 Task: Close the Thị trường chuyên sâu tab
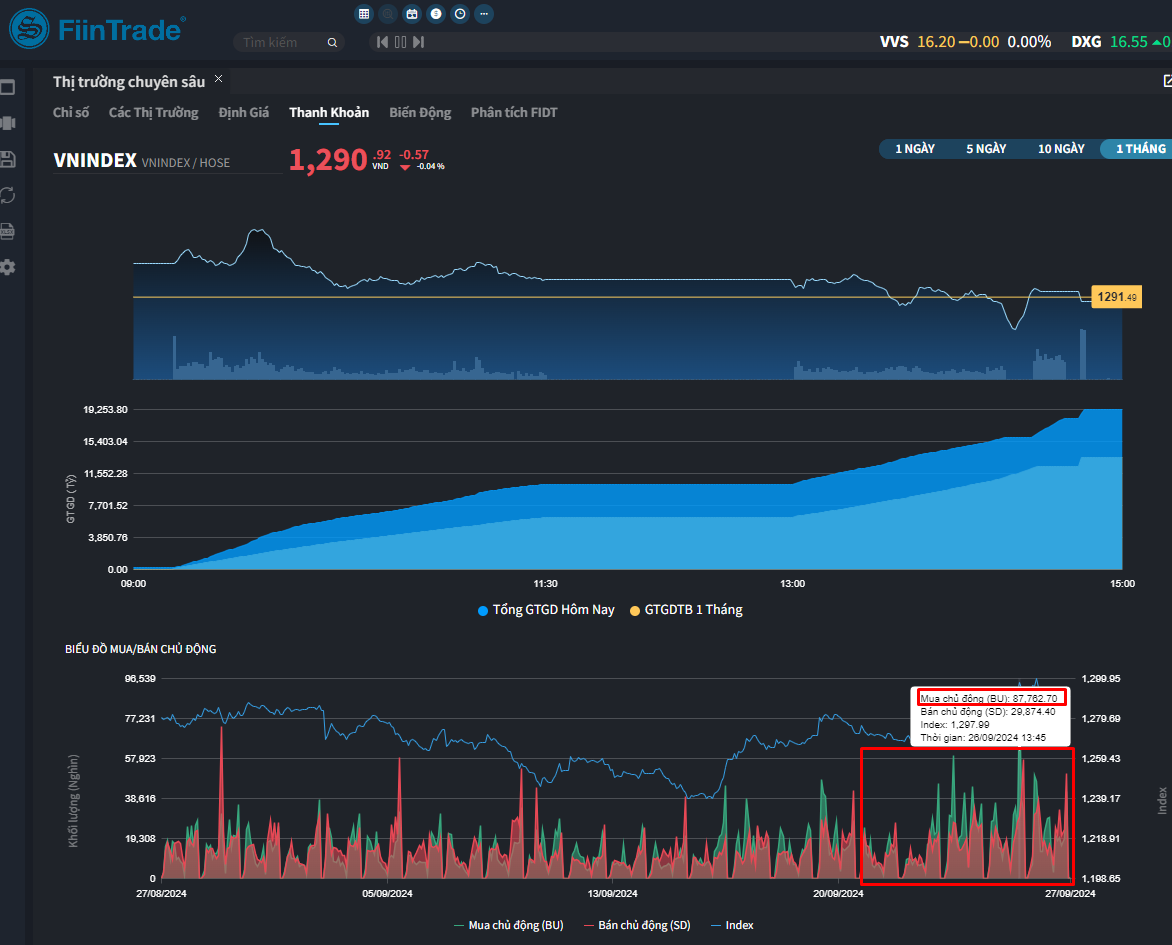coord(218,79)
